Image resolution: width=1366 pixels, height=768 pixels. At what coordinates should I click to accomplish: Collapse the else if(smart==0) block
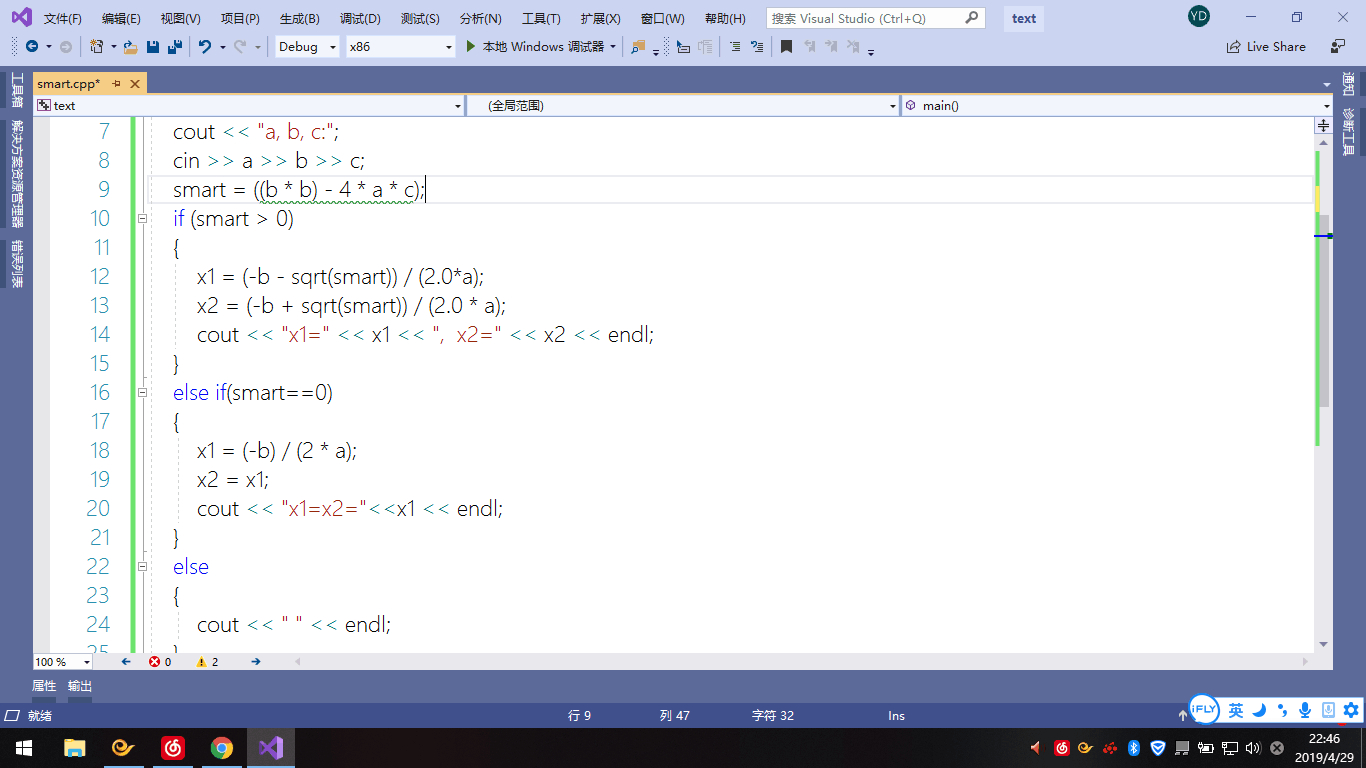coord(142,392)
